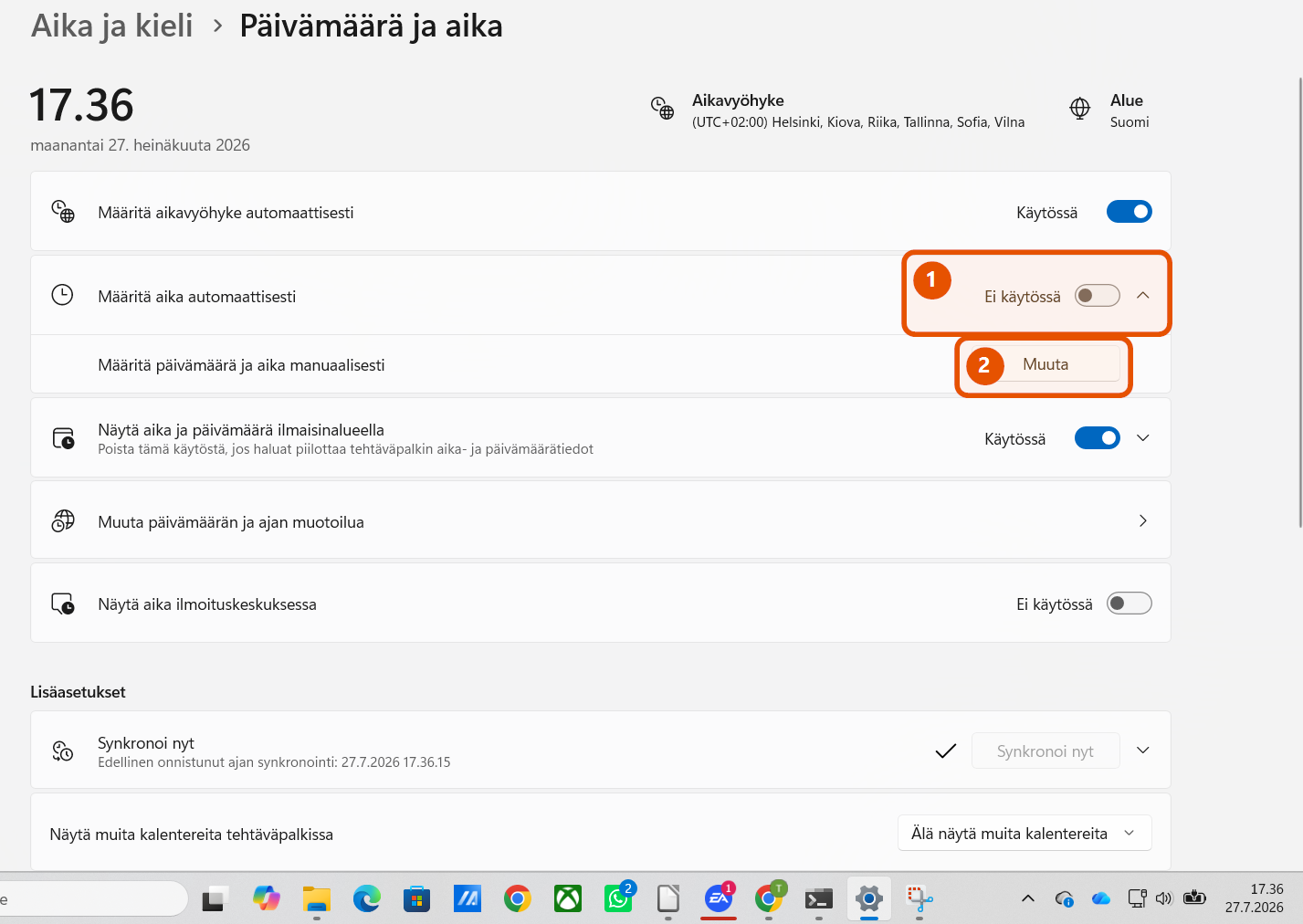Viewport: 1303px width, 924px height.
Task: Turn off Näytä aika ja päivämäärä ilmaisinalueella
Action: pos(1098,438)
